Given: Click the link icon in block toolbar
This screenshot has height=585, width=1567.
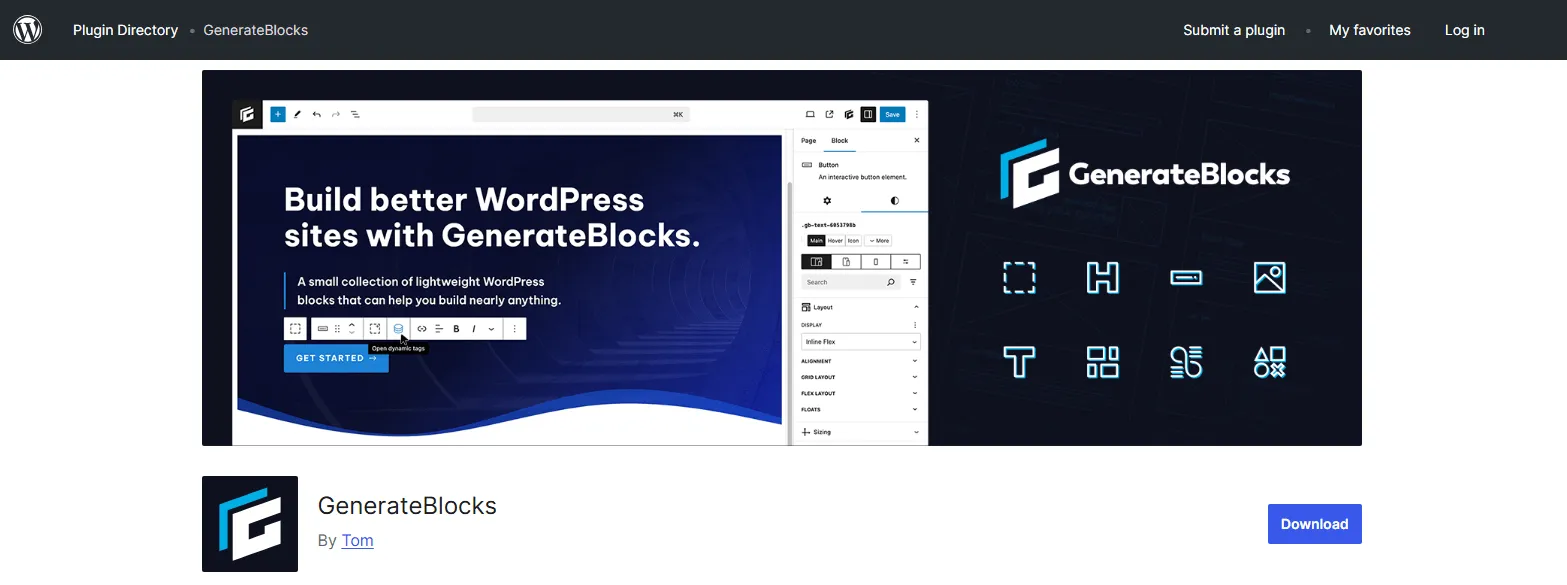Looking at the screenshot, I should pyautogui.click(x=422, y=328).
